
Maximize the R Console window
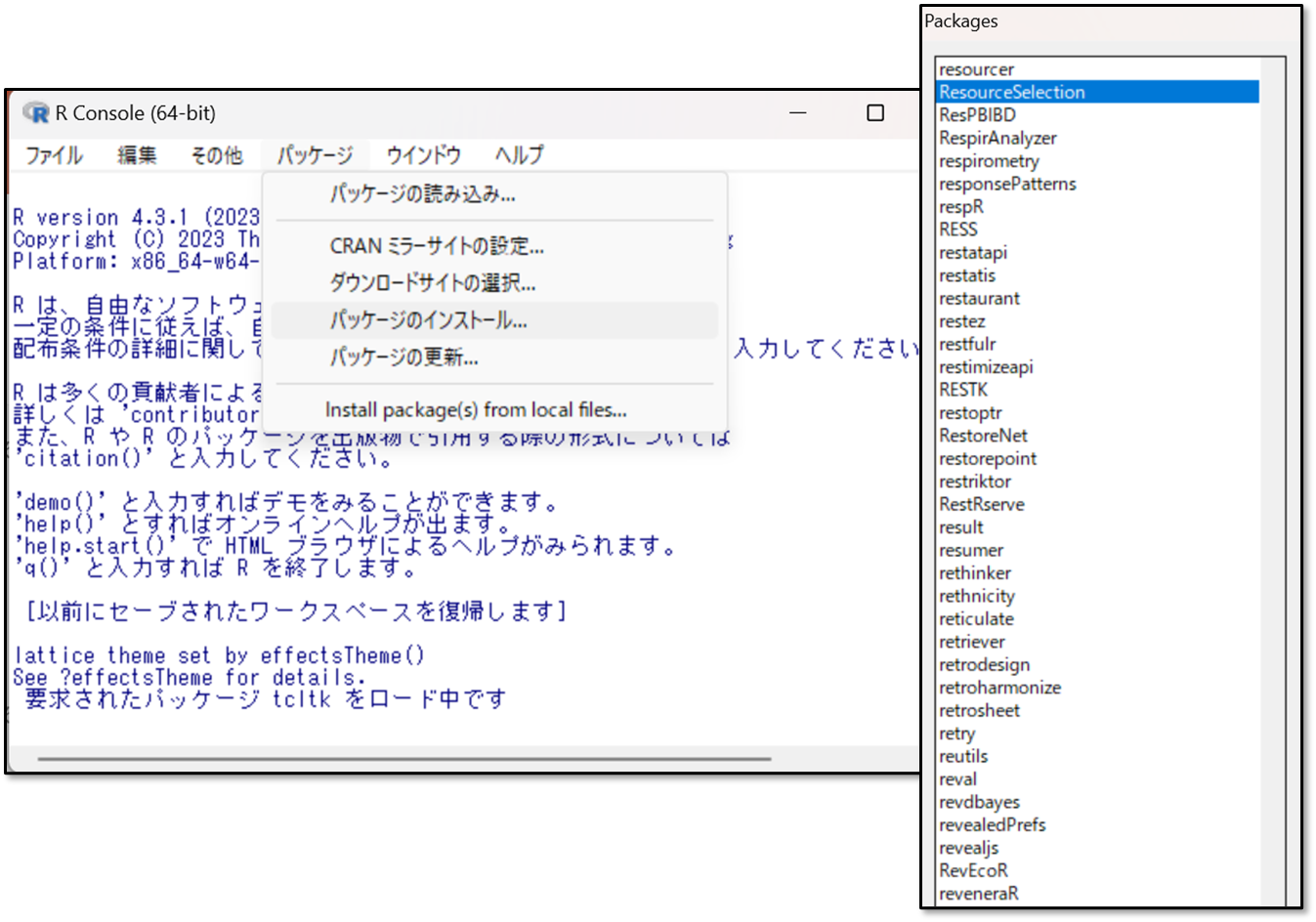875,113
